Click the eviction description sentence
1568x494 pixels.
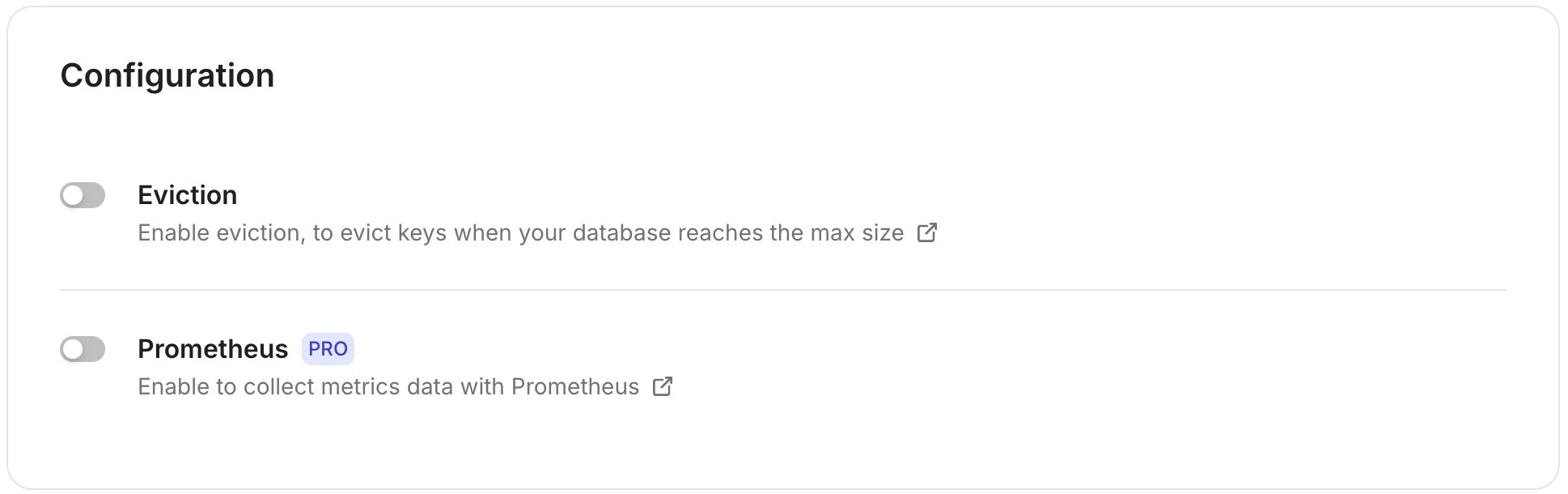tap(522, 233)
